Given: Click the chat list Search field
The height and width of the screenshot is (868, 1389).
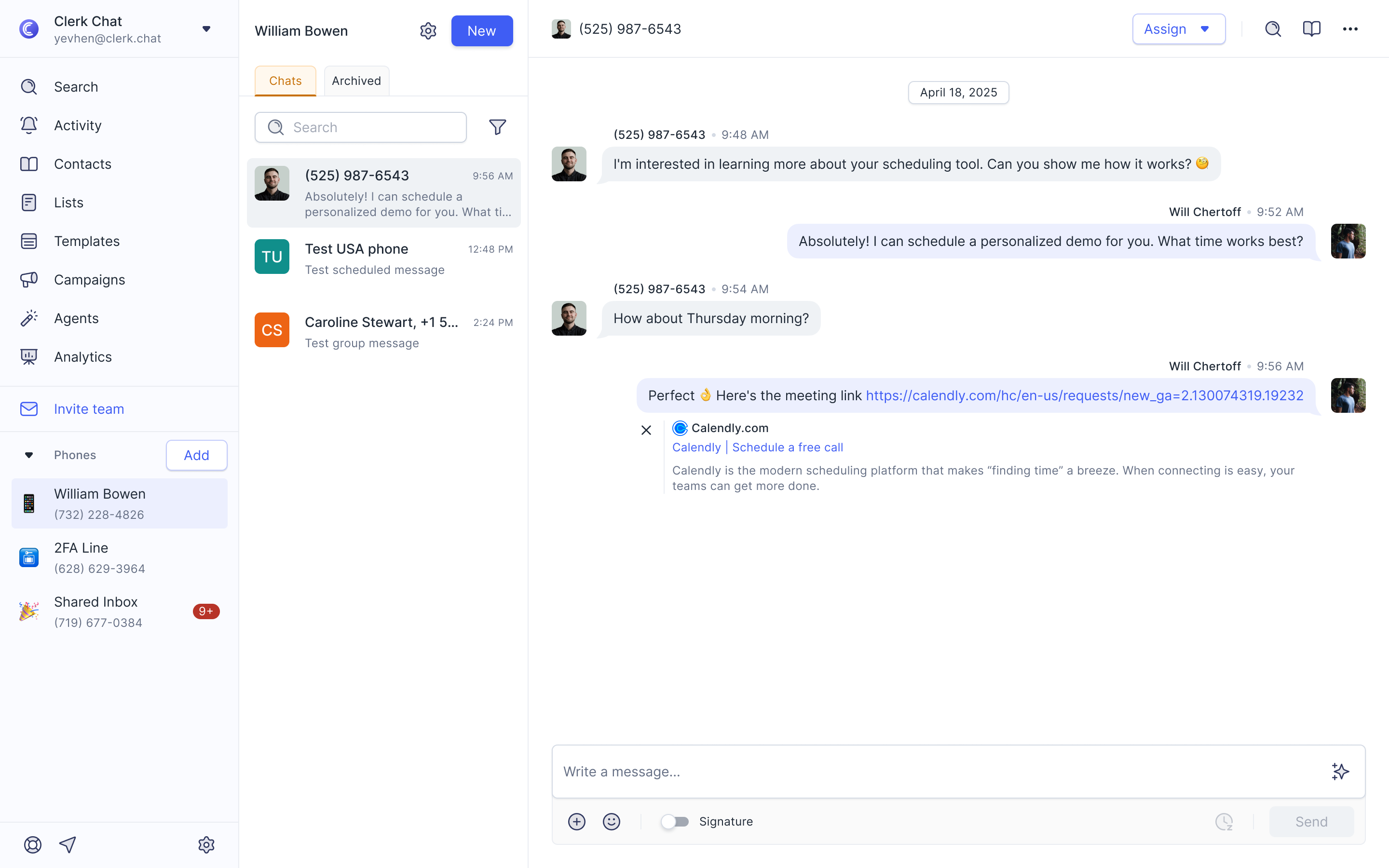Looking at the screenshot, I should tap(360, 127).
